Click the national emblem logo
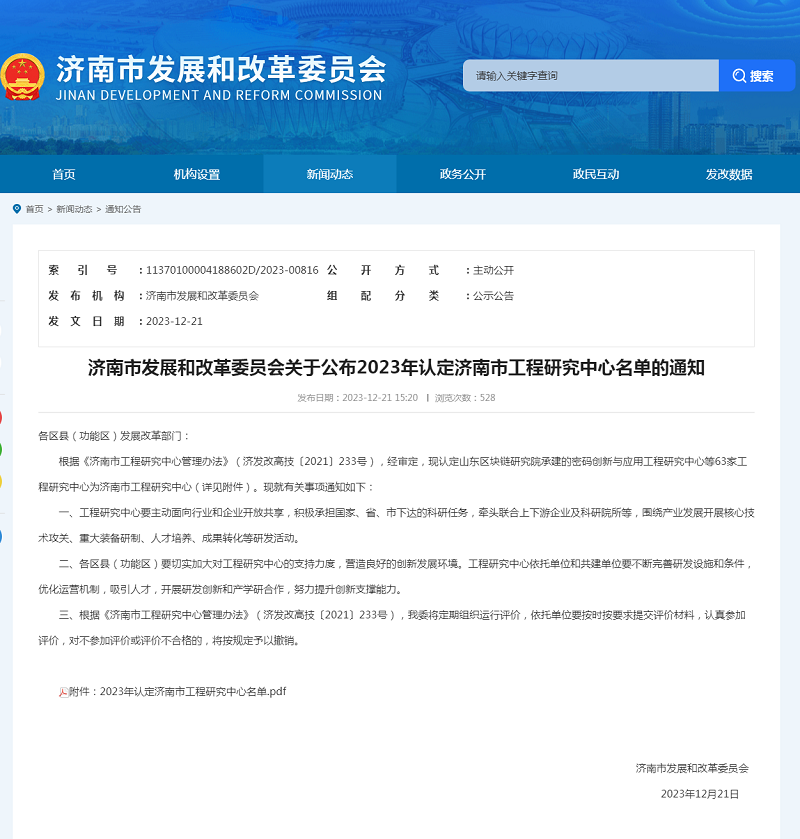The image size is (800, 839). pyautogui.click(x=22, y=77)
